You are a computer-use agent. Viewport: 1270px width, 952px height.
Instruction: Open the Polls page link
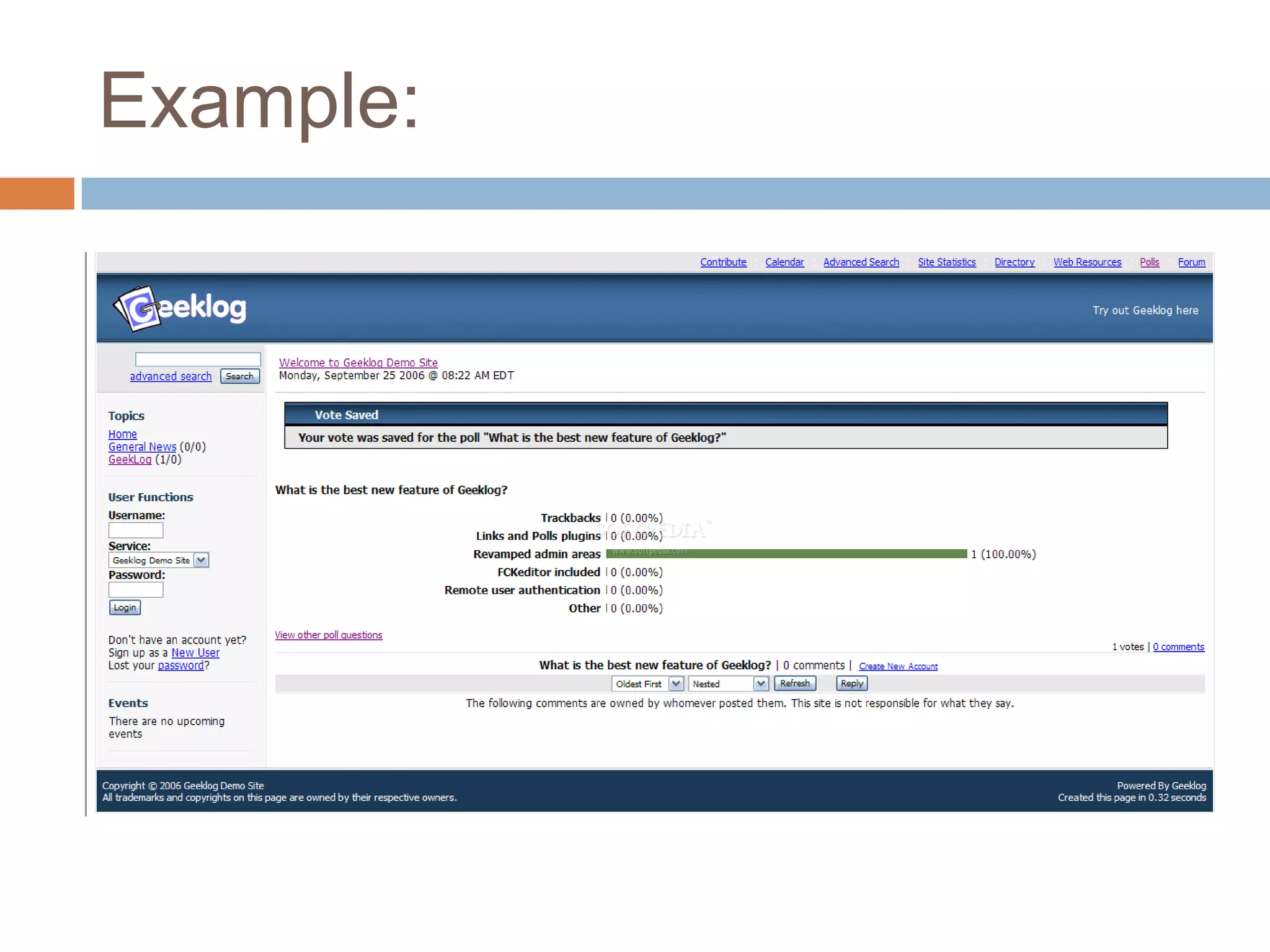coord(1149,262)
